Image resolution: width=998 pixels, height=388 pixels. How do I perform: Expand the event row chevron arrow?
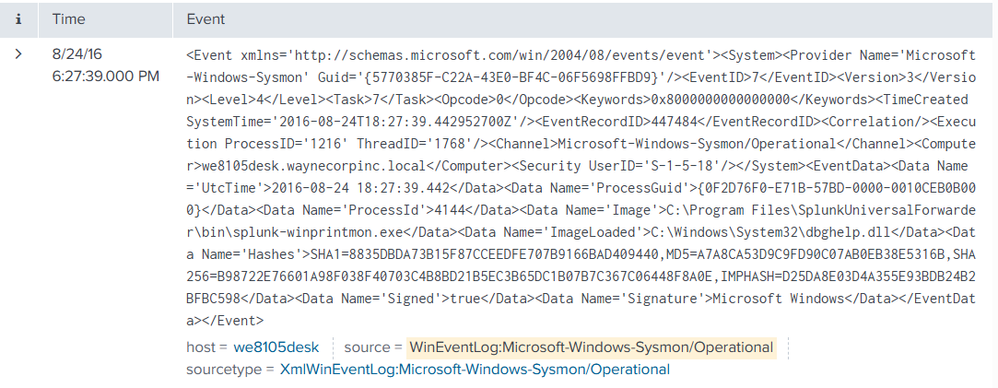pyautogui.click(x=18, y=55)
